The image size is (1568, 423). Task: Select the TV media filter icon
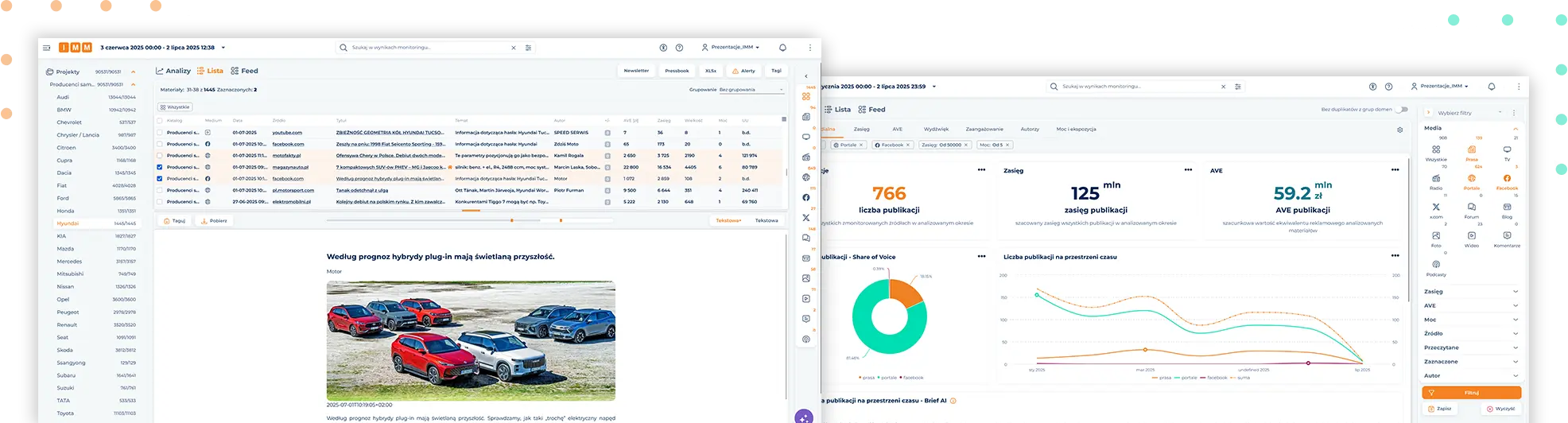pos(1507,149)
